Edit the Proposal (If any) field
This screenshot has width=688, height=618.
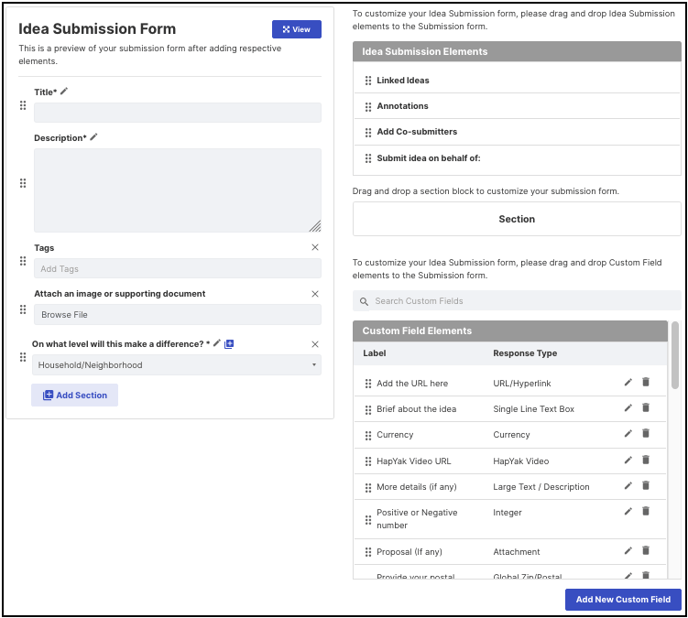click(628, 550)
